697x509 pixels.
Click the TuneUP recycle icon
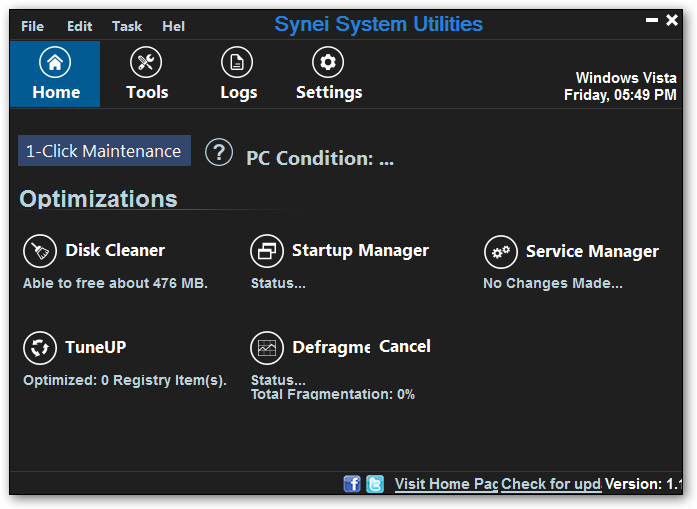(x=40, y=348)
